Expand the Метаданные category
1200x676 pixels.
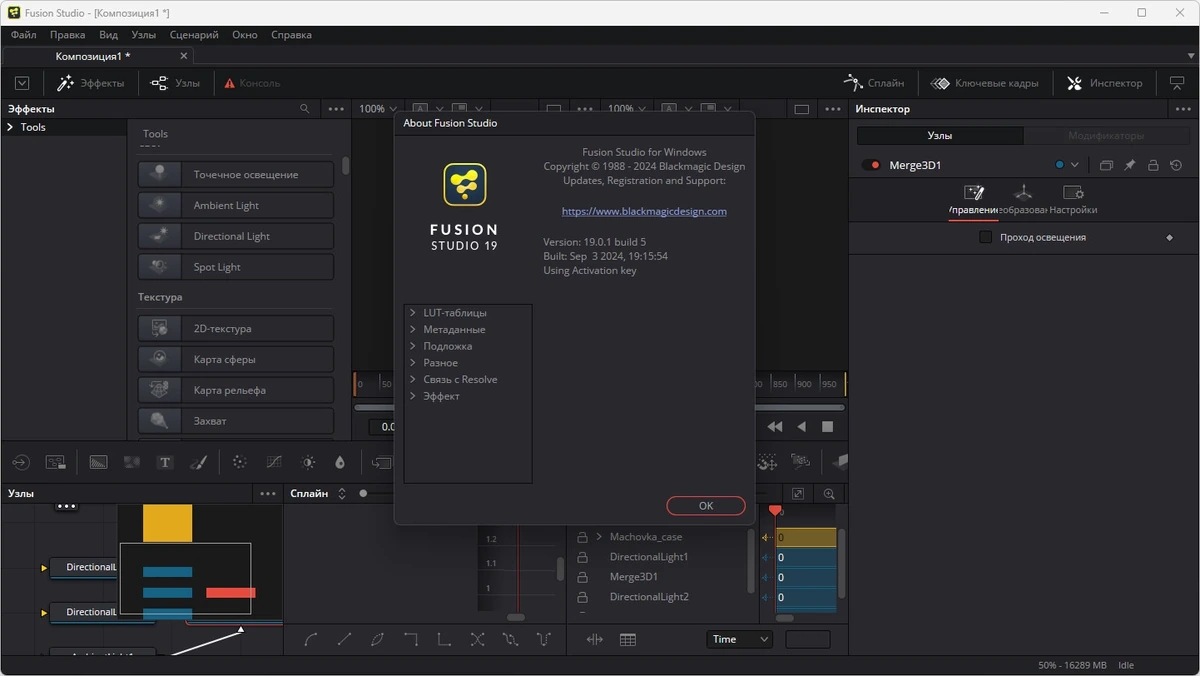point(412,329)
